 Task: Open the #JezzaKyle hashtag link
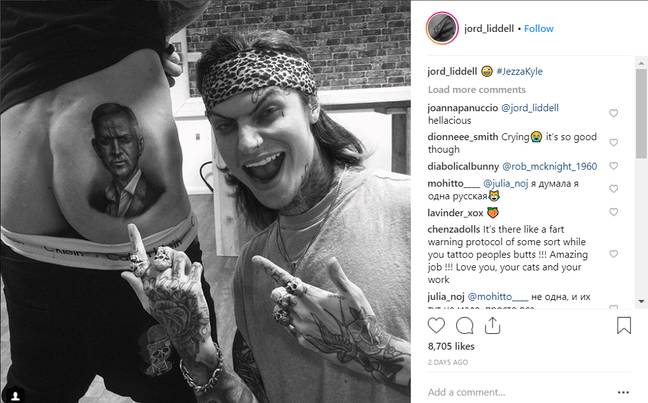click(519, 72)
